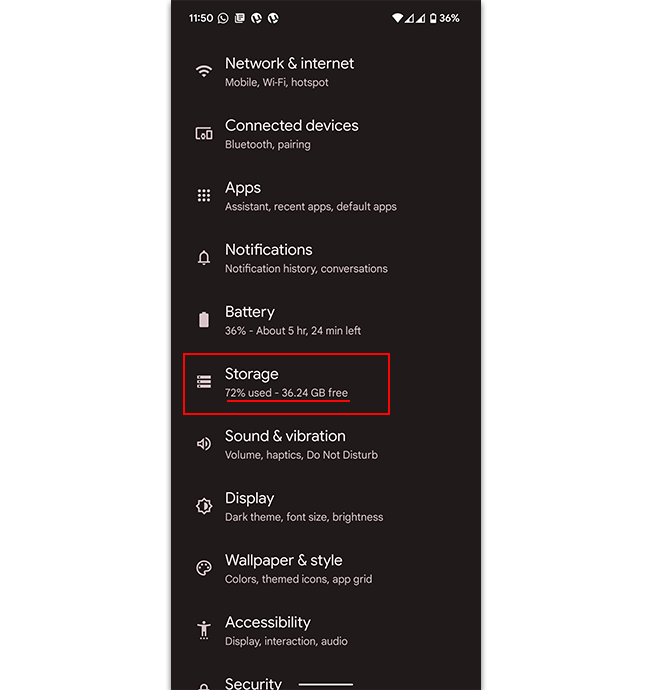Tap the battery icon in the Battery row
This screenshot has height=690, width=652.
204,320
